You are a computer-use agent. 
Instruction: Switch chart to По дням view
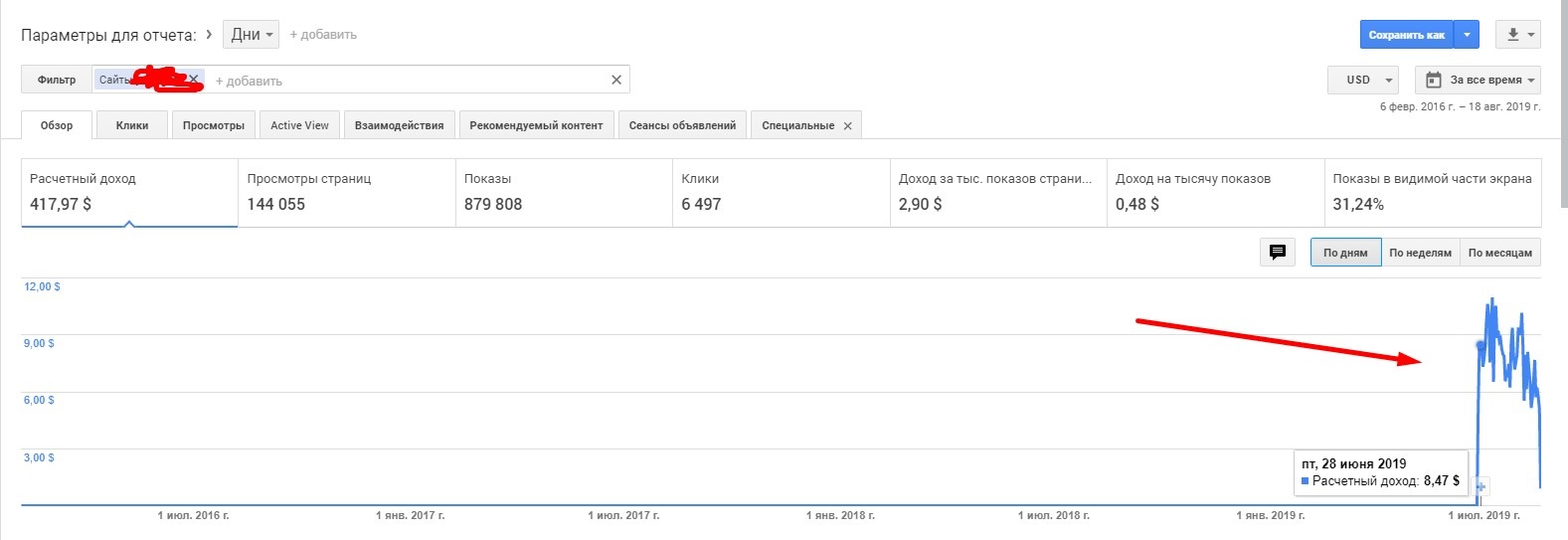1345,253
